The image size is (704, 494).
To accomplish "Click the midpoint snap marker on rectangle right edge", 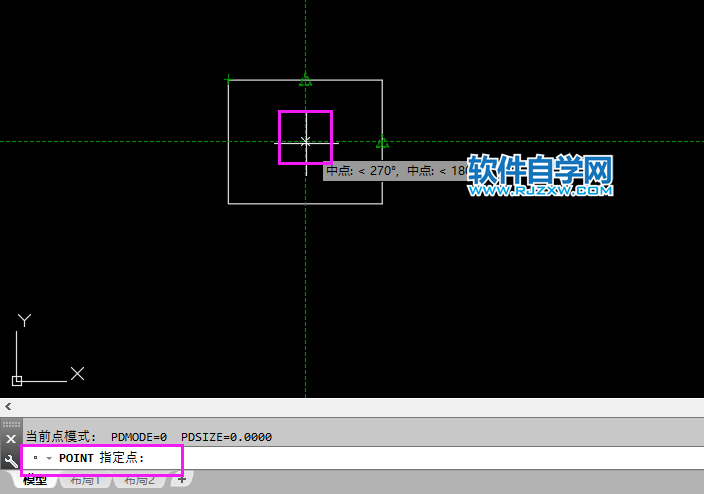I will pyautogui.click(x=382, y=142).
